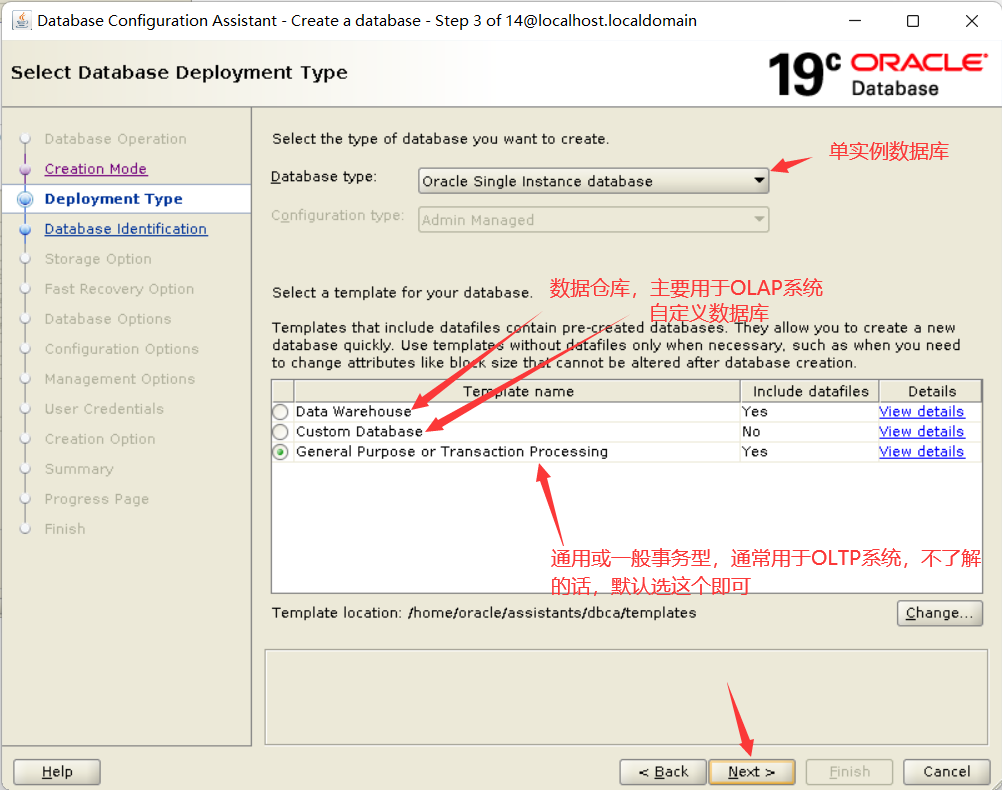Click the empty message area below the template location
Image resolution: width=1002 pixels, height=790 pixels.
point(626,697)
